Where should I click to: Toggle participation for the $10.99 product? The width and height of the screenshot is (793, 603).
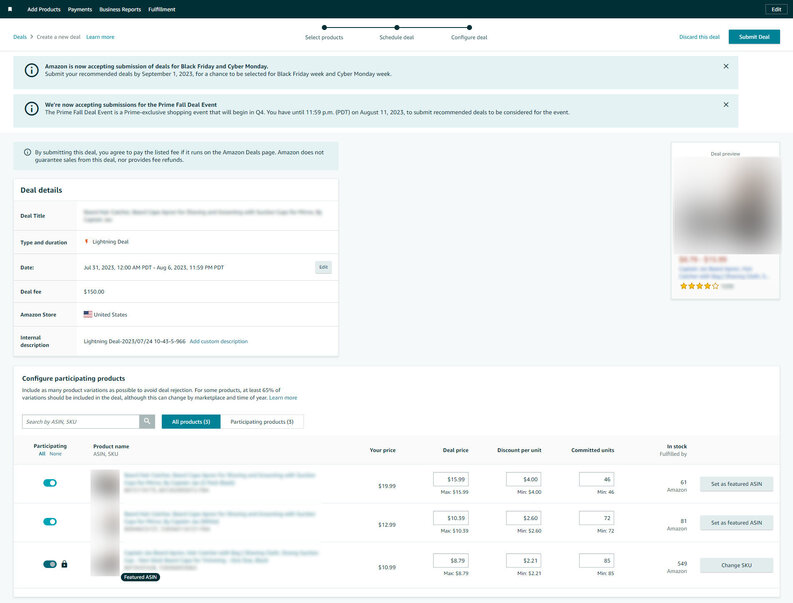click(x=50, y=564)
